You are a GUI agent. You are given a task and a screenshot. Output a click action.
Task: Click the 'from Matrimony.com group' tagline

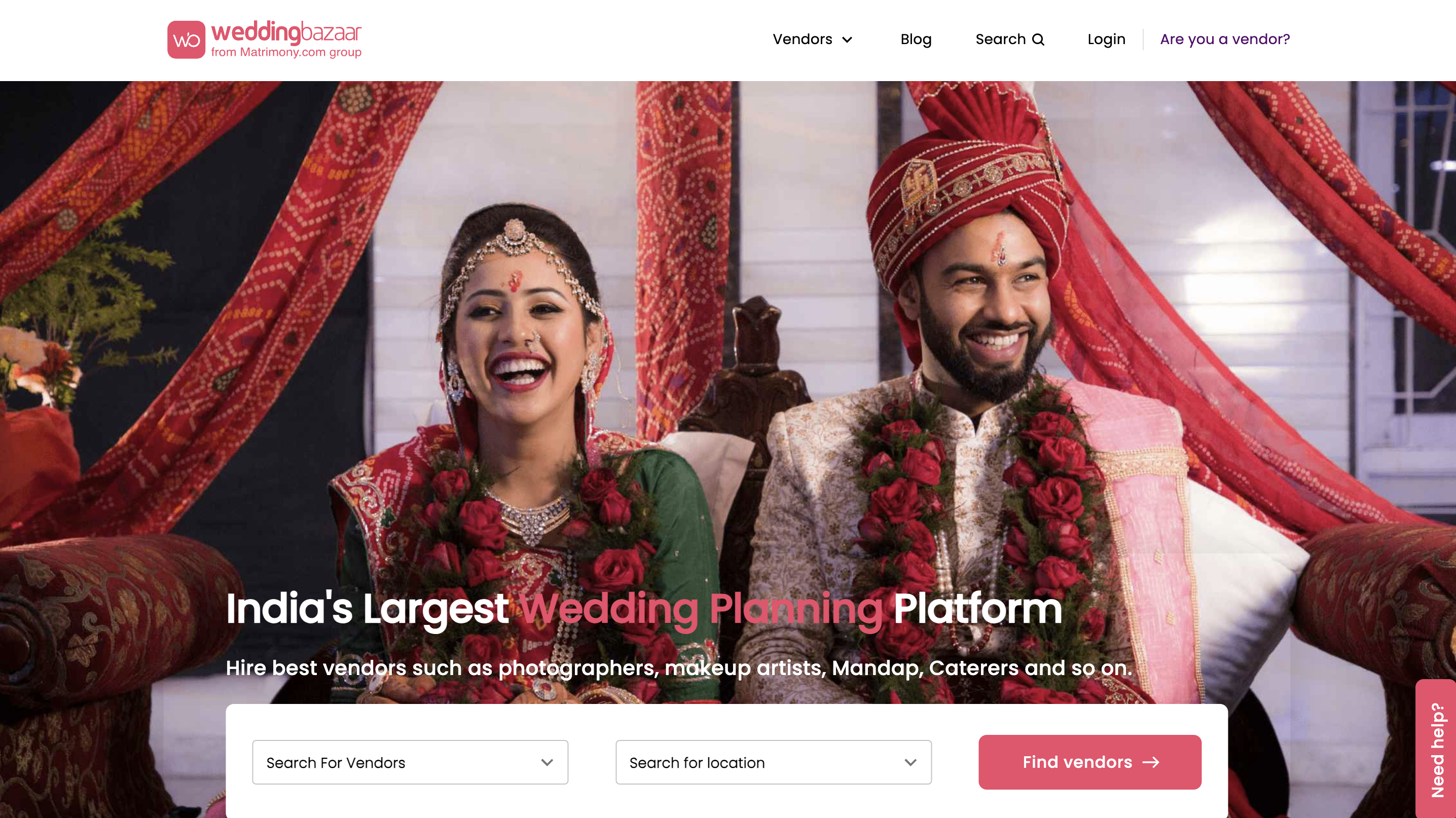click(286, 52)
